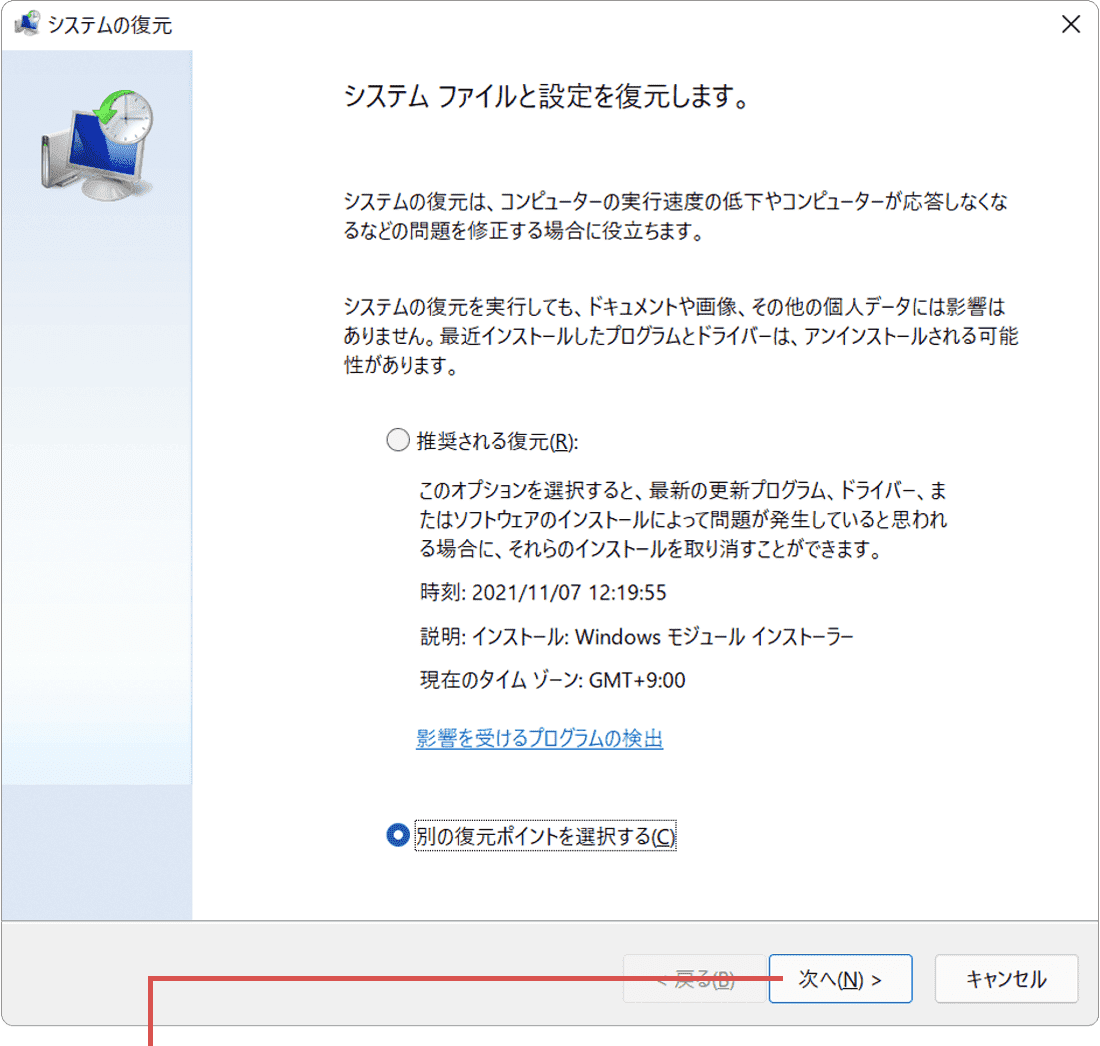
Task: Click the System Restore icon in the title bar
Action: coord(28,22)
